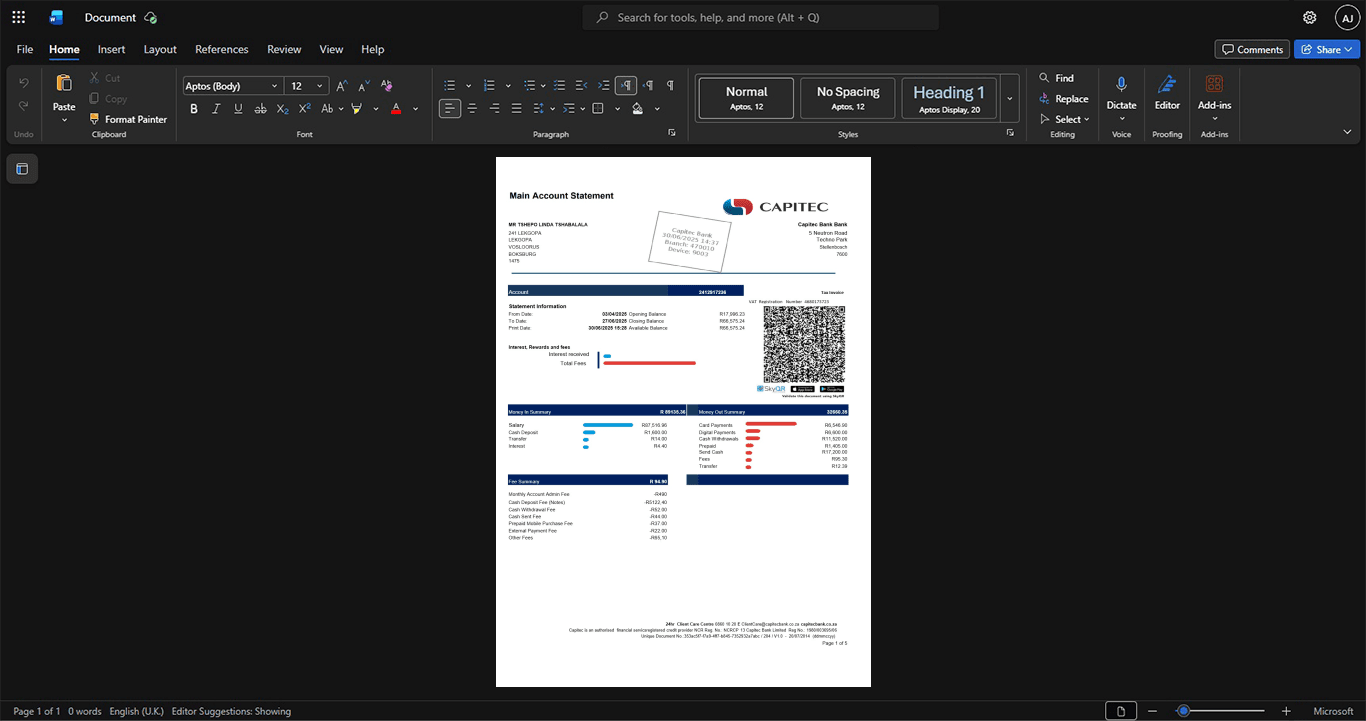Open the Select dropdown in Editing
Viewport: 1366px width, 721px height.
coord(1064,119)
